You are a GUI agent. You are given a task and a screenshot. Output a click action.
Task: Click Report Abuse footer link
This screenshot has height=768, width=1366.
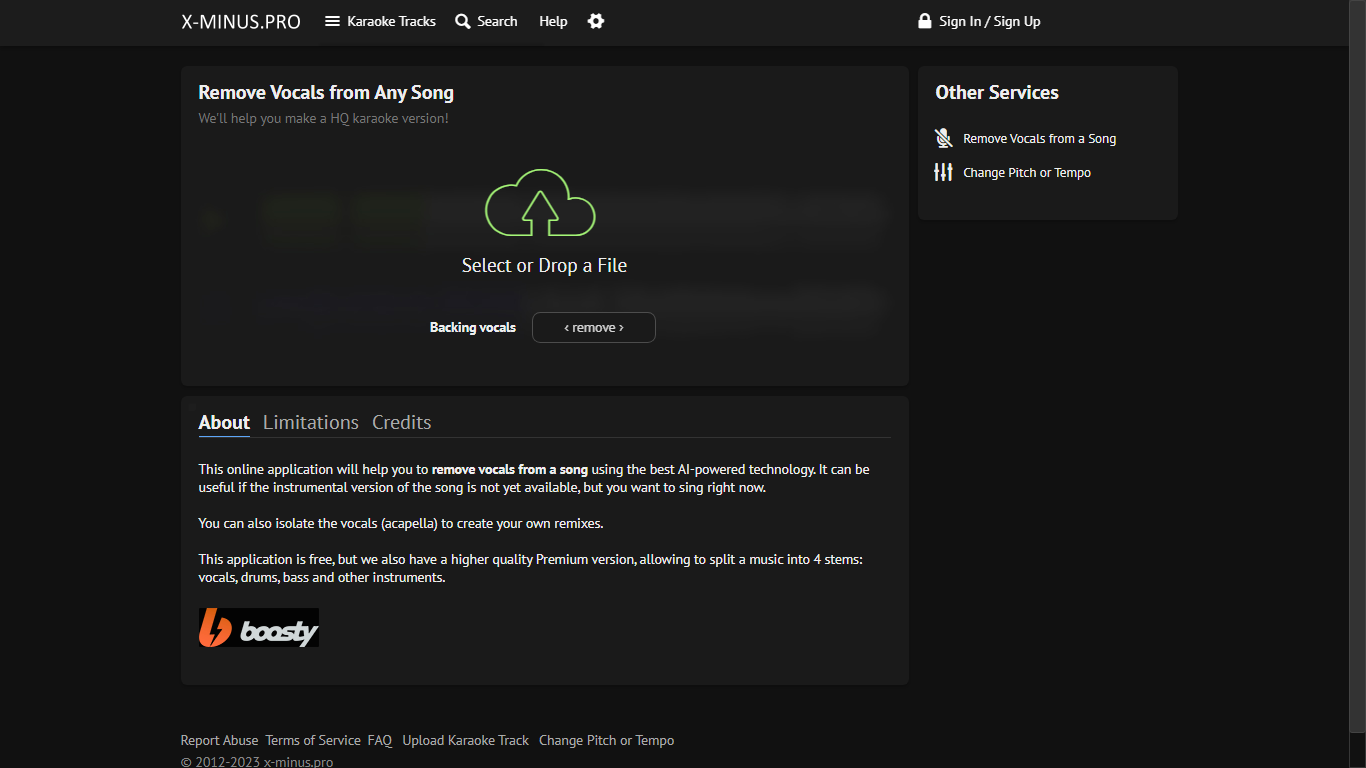coord(219,740)
